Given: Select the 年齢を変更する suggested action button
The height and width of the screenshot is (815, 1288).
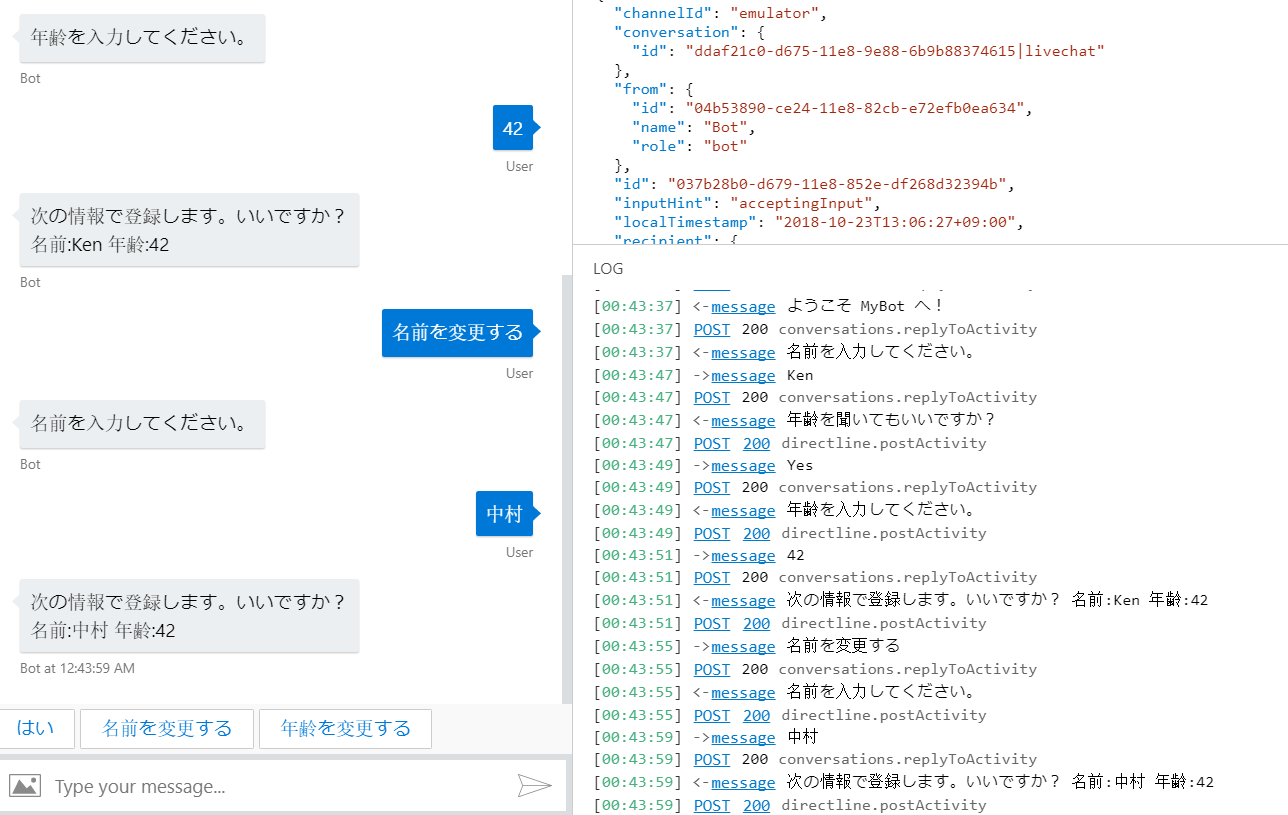Looking at the screenshot, I should point(345,729).
